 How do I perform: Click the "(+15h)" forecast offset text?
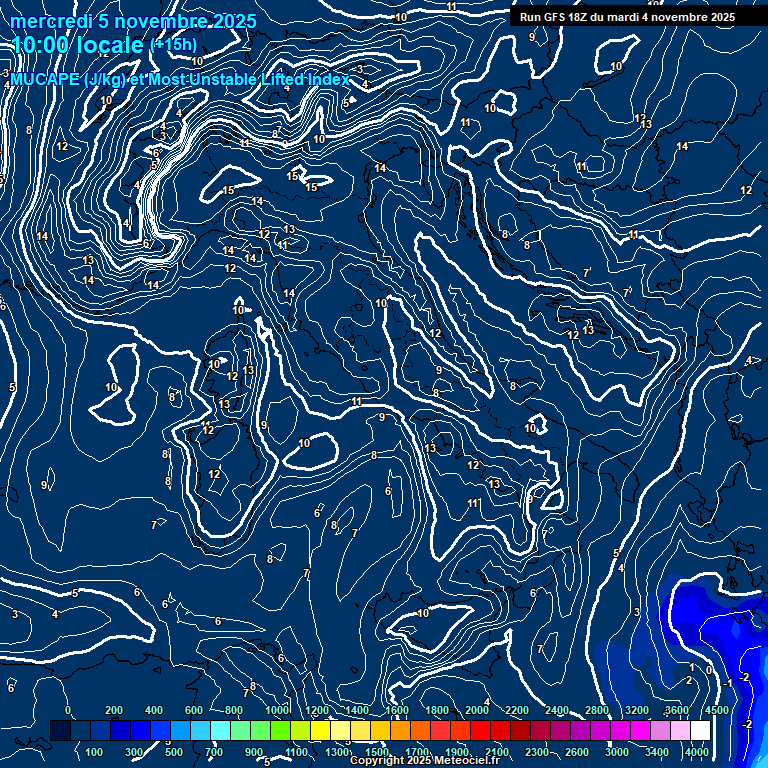tap(173, 45)
